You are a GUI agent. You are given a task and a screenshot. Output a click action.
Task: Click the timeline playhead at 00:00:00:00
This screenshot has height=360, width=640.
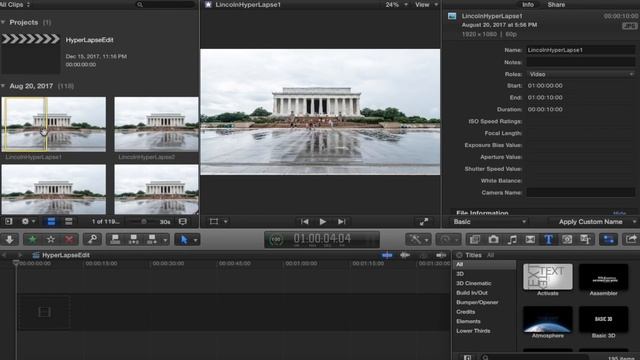(x=16, y=263)
